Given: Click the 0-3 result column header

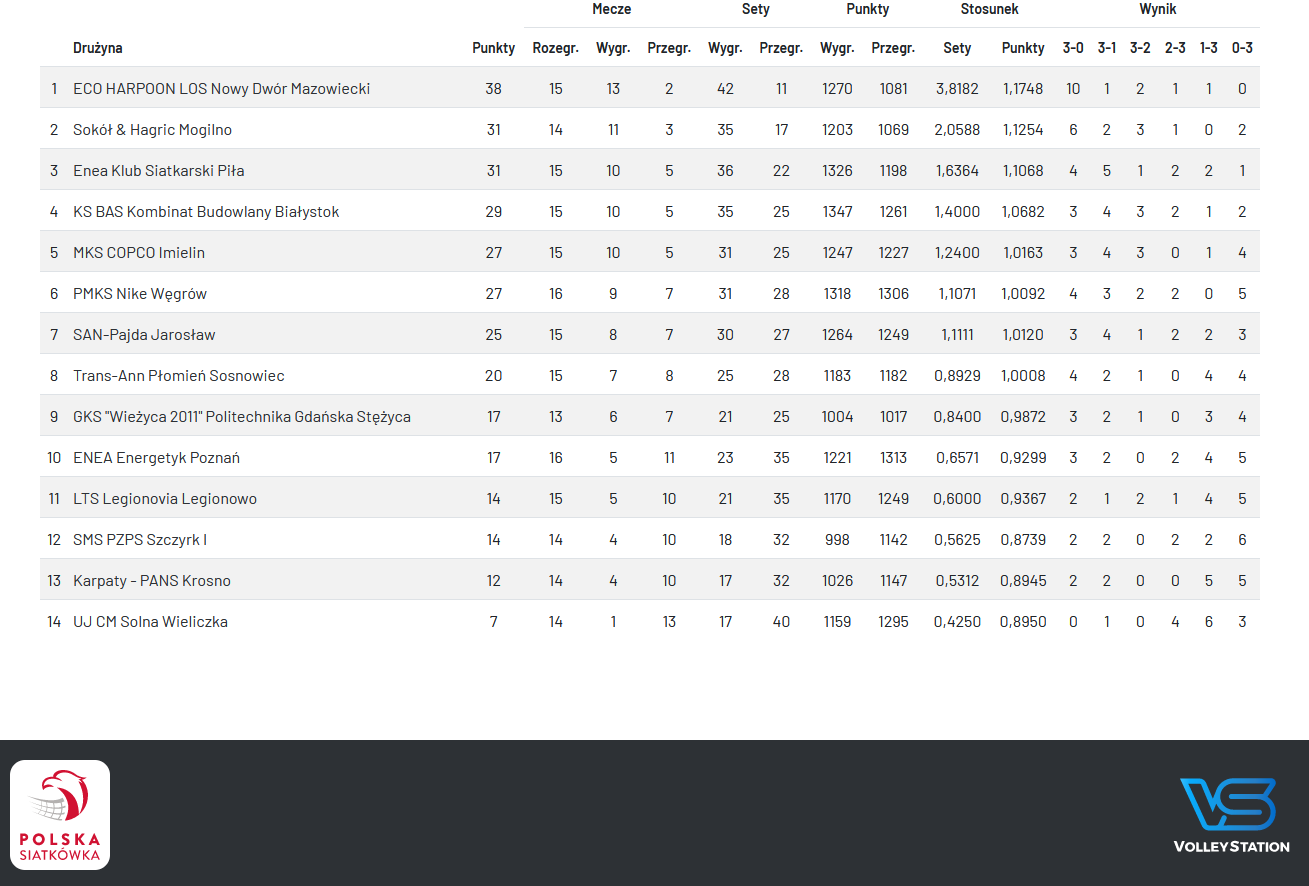Looking at the screenshot, I should click(1242, 48).
